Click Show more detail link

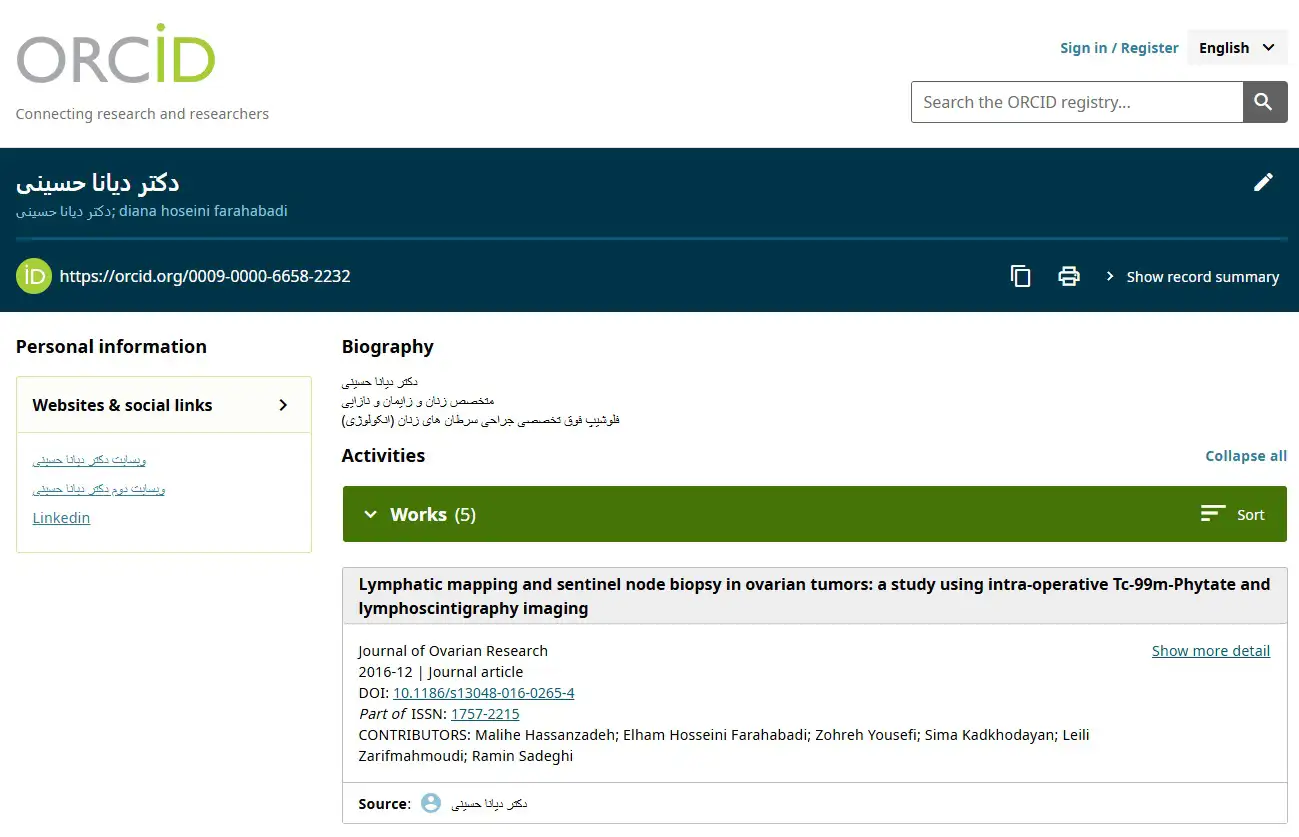(x=1210, y=651)
